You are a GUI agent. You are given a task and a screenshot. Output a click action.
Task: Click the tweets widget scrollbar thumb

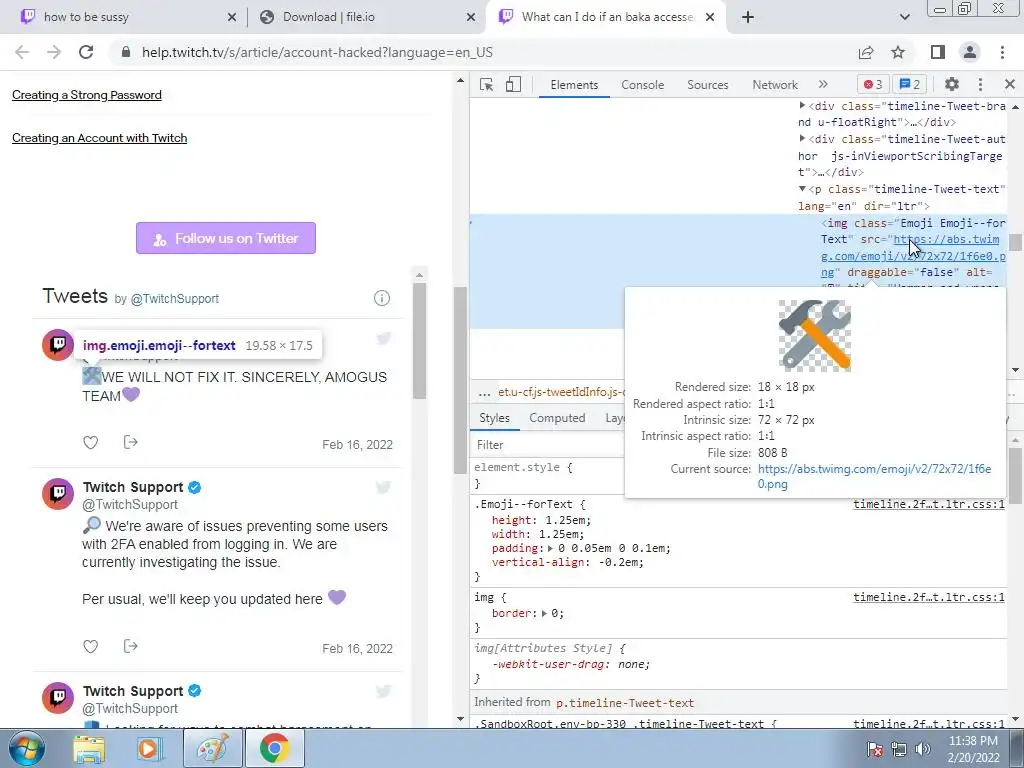tap(419, 340)
